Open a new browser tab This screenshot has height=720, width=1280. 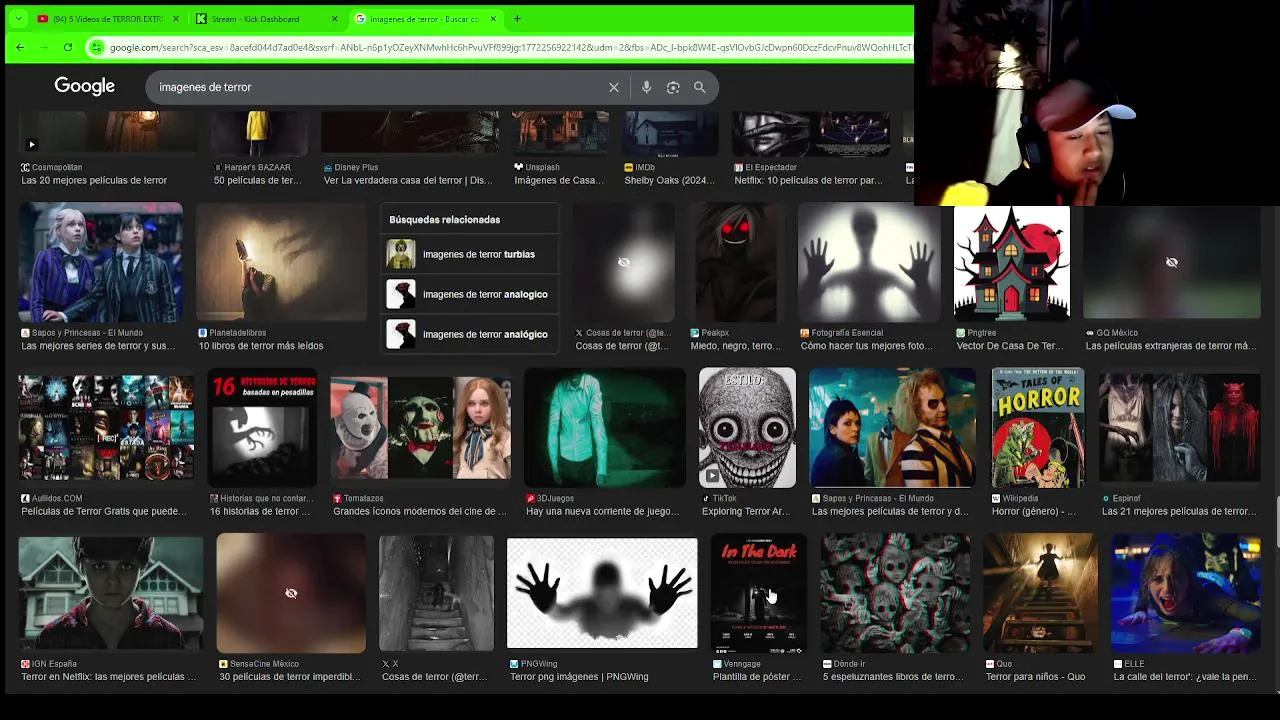[x=517, y=19]
